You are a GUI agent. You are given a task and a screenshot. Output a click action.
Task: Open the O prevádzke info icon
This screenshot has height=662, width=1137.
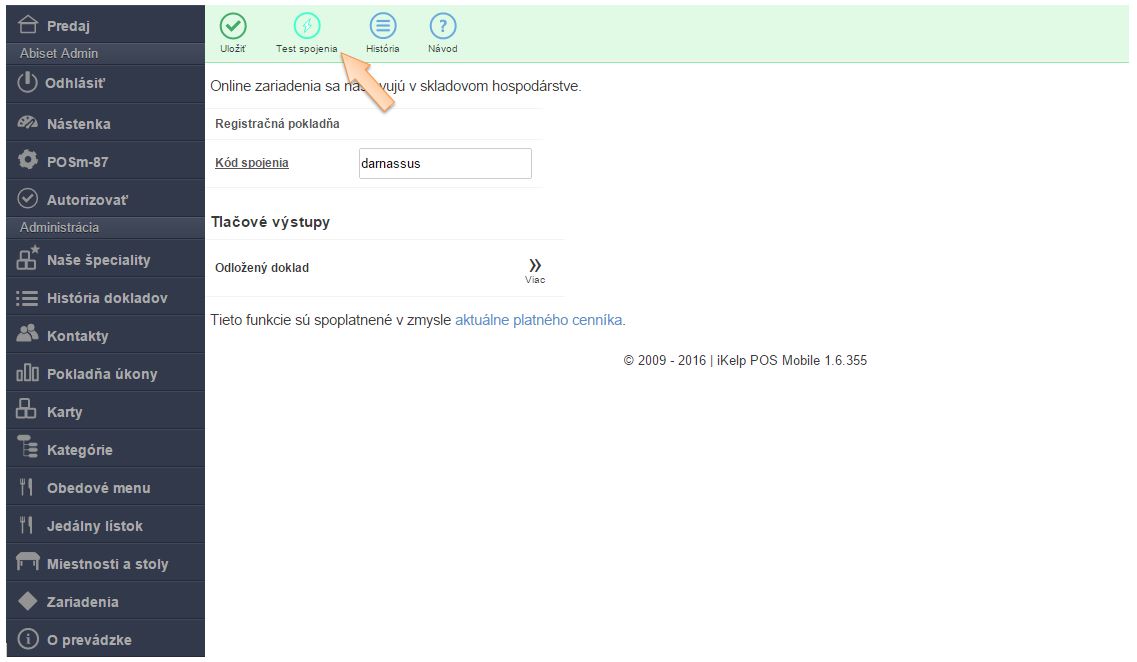click(28, 639)
